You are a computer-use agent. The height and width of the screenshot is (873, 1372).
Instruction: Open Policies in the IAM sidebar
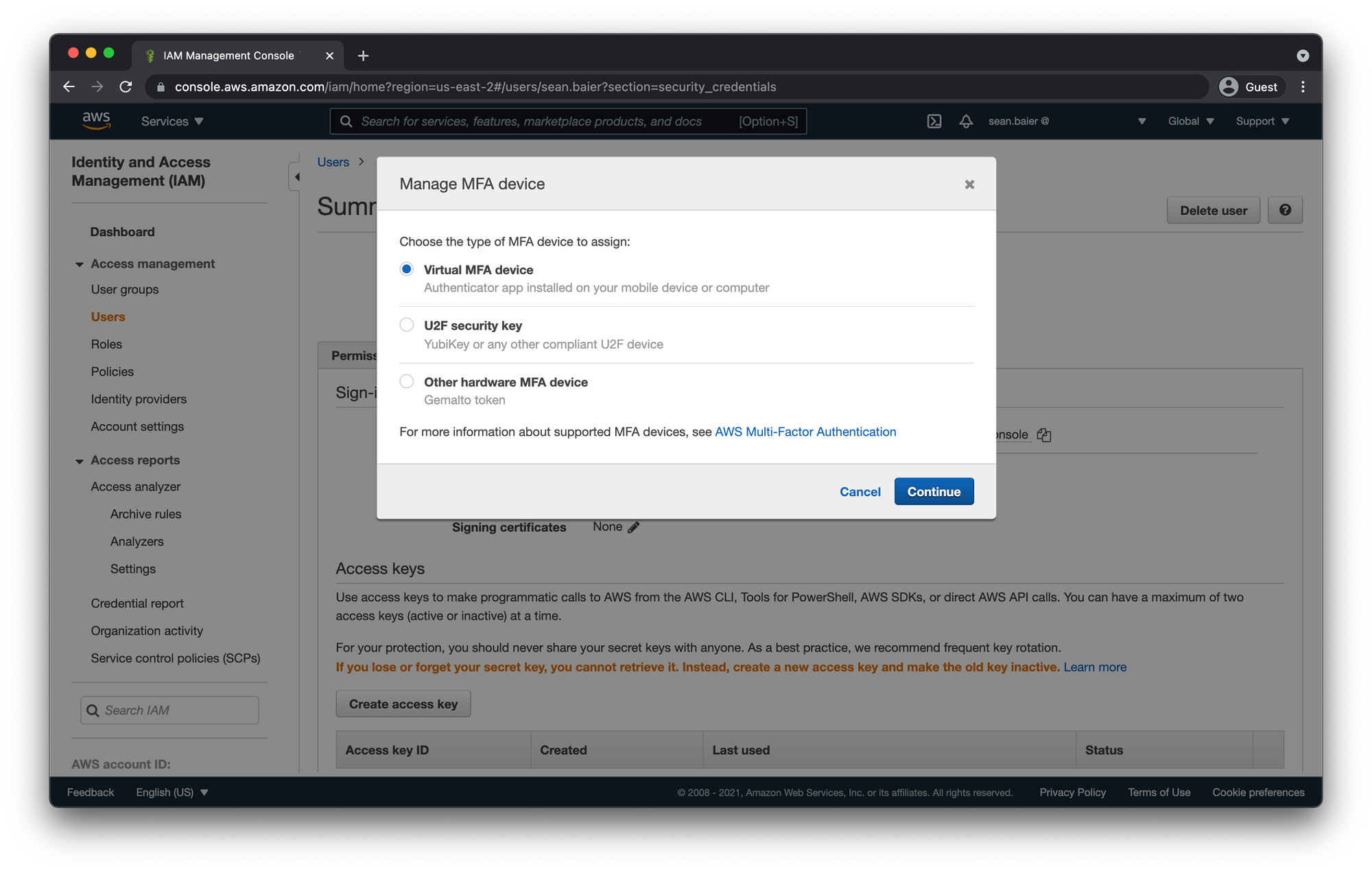(x=113, y=372)
